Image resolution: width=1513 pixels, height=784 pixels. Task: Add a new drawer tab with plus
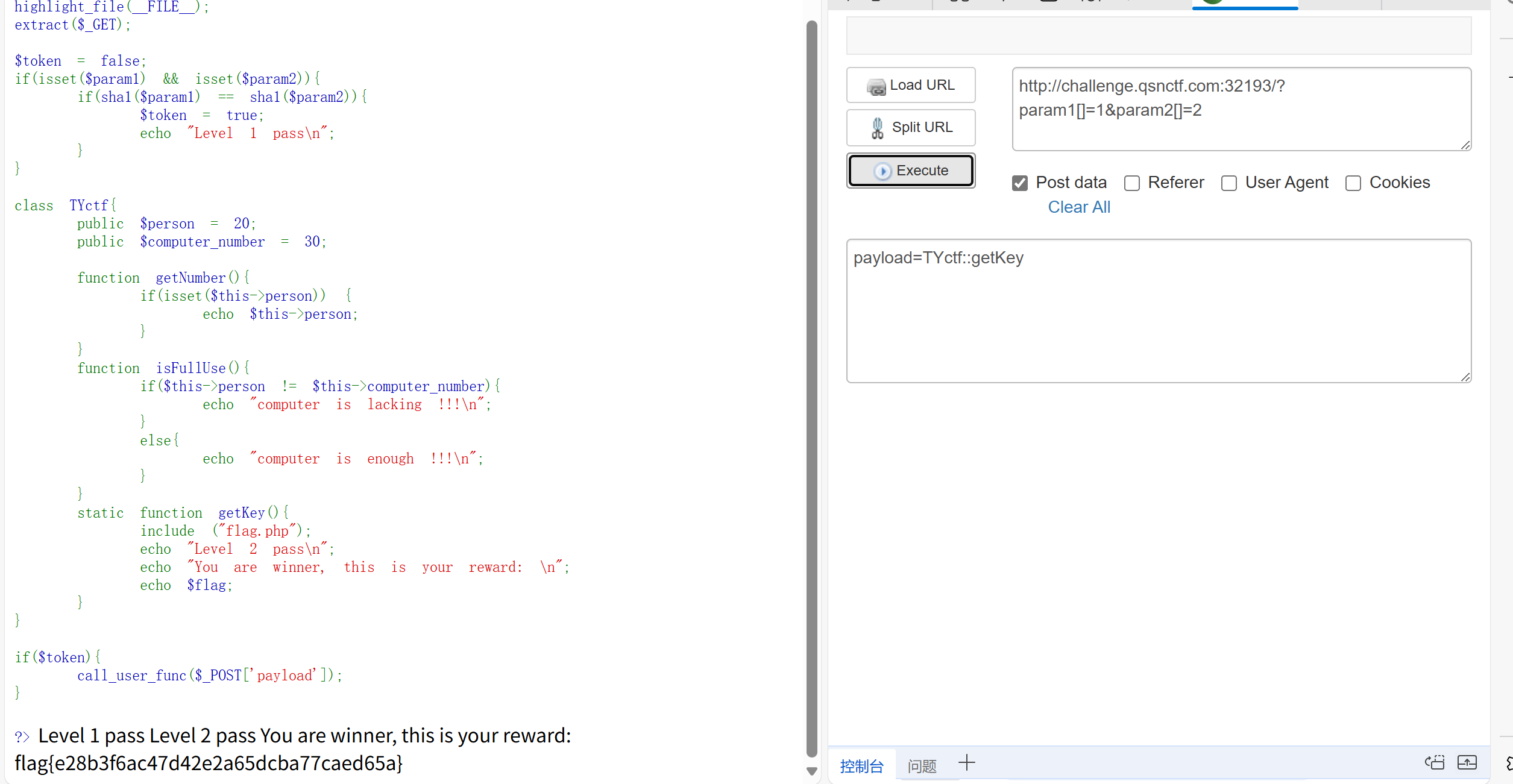point(966,763)
